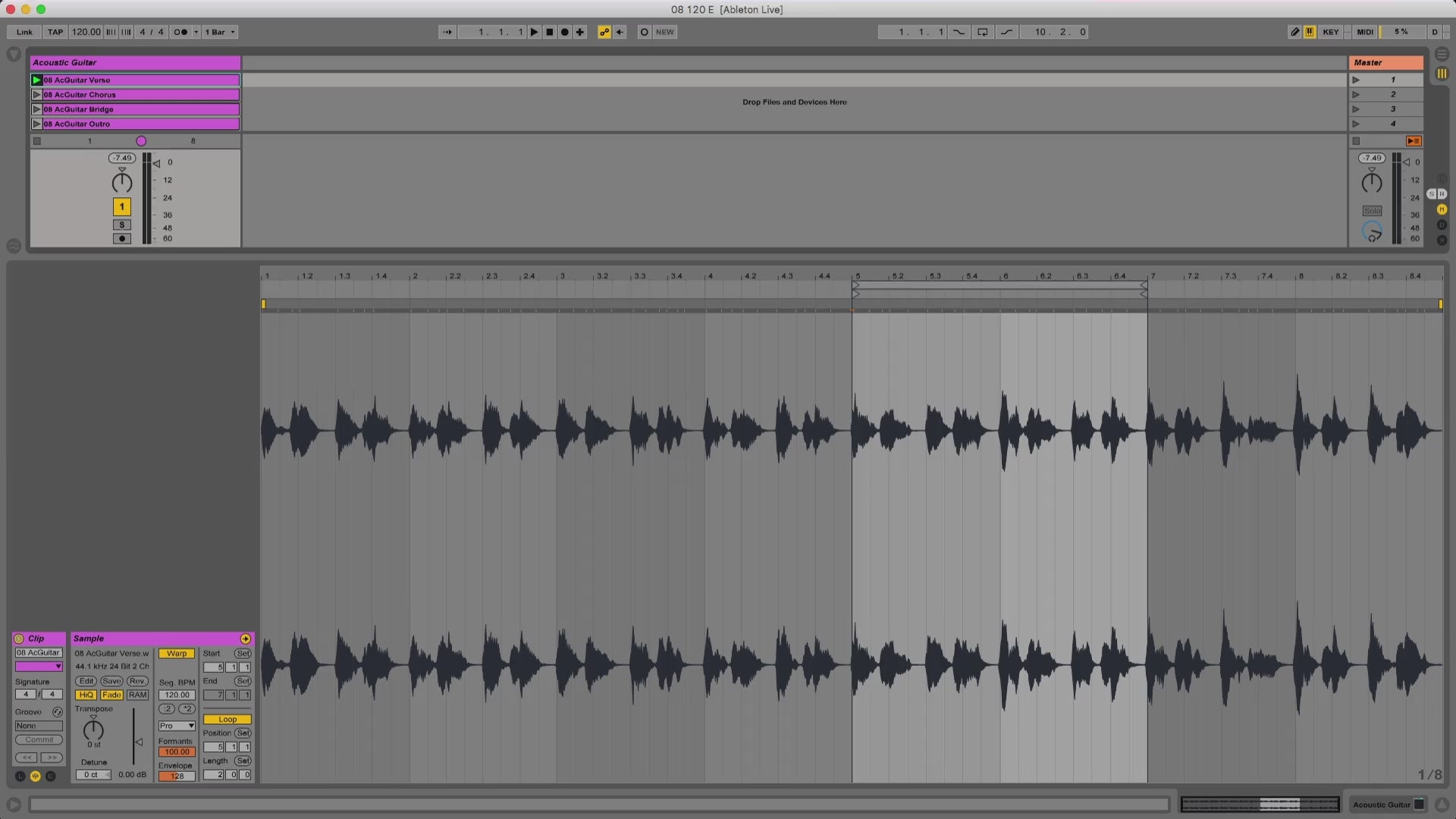This screenshot has height=819, width=1456.
Task: Click the TAP tempo button
Action: pyautogui.click(x=55, y=32)
